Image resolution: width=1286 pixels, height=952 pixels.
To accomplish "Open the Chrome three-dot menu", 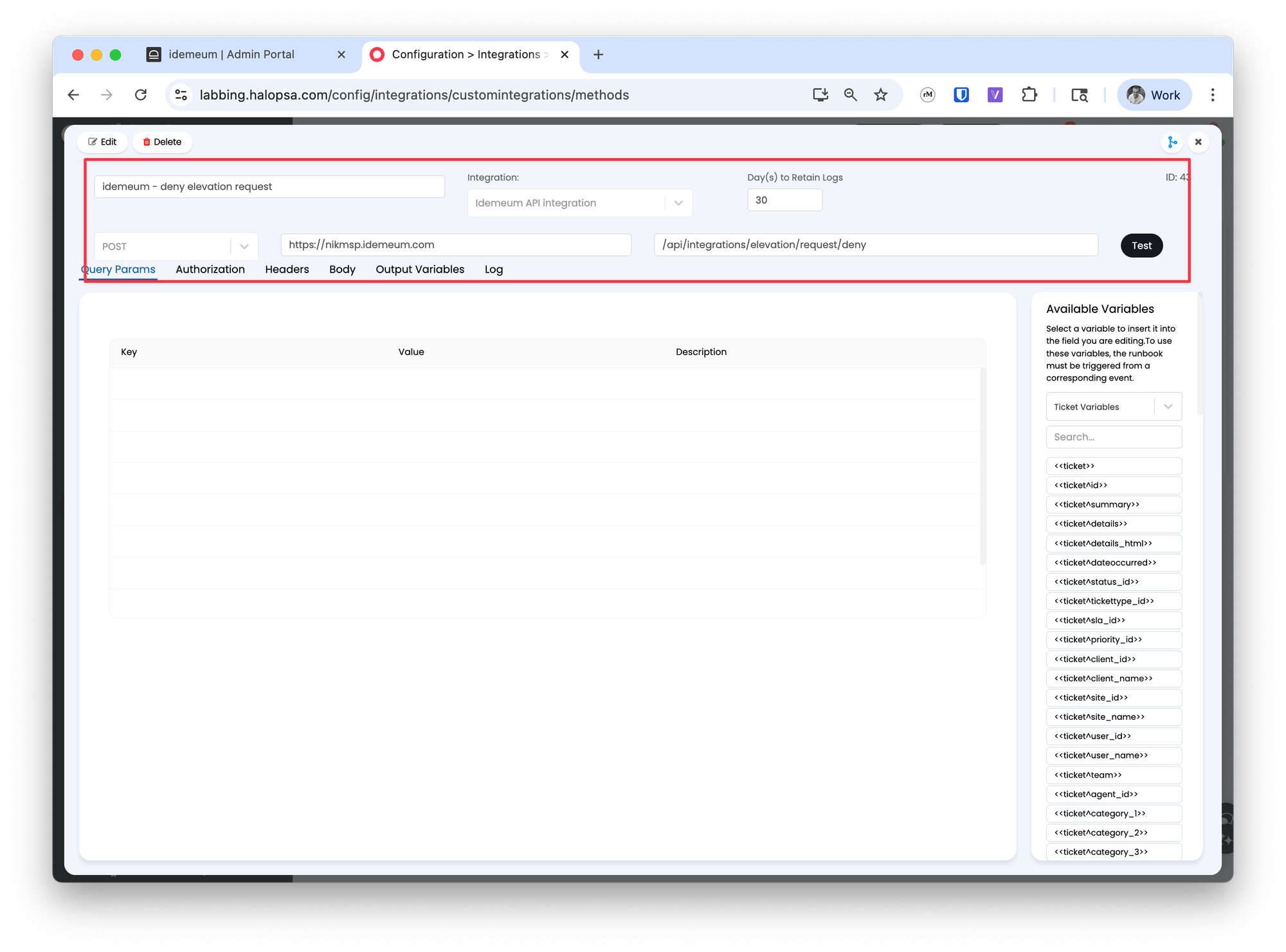I will (x=1213, y=95).
